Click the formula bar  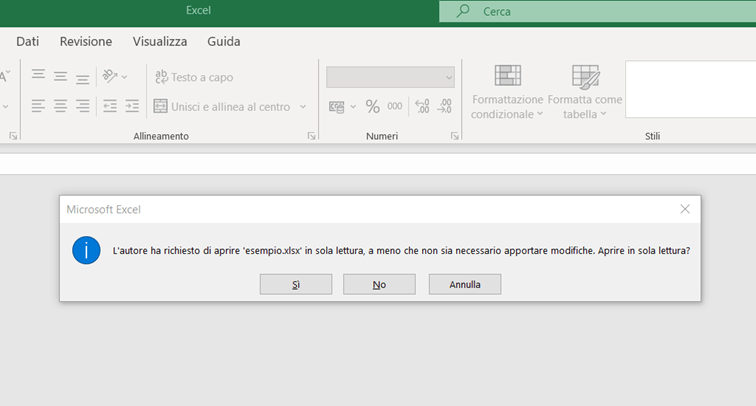point(378,164)
